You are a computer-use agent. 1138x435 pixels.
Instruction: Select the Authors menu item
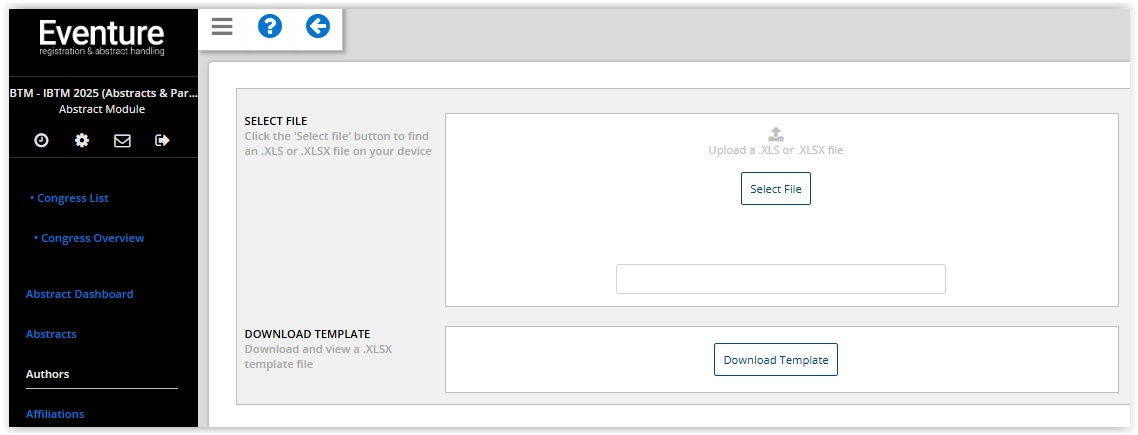[47, 374]
